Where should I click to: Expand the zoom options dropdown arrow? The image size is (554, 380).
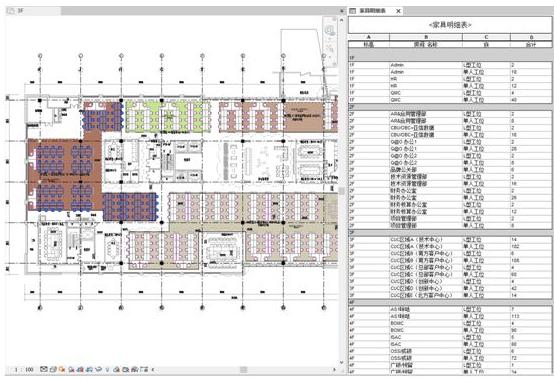point(330,57)
